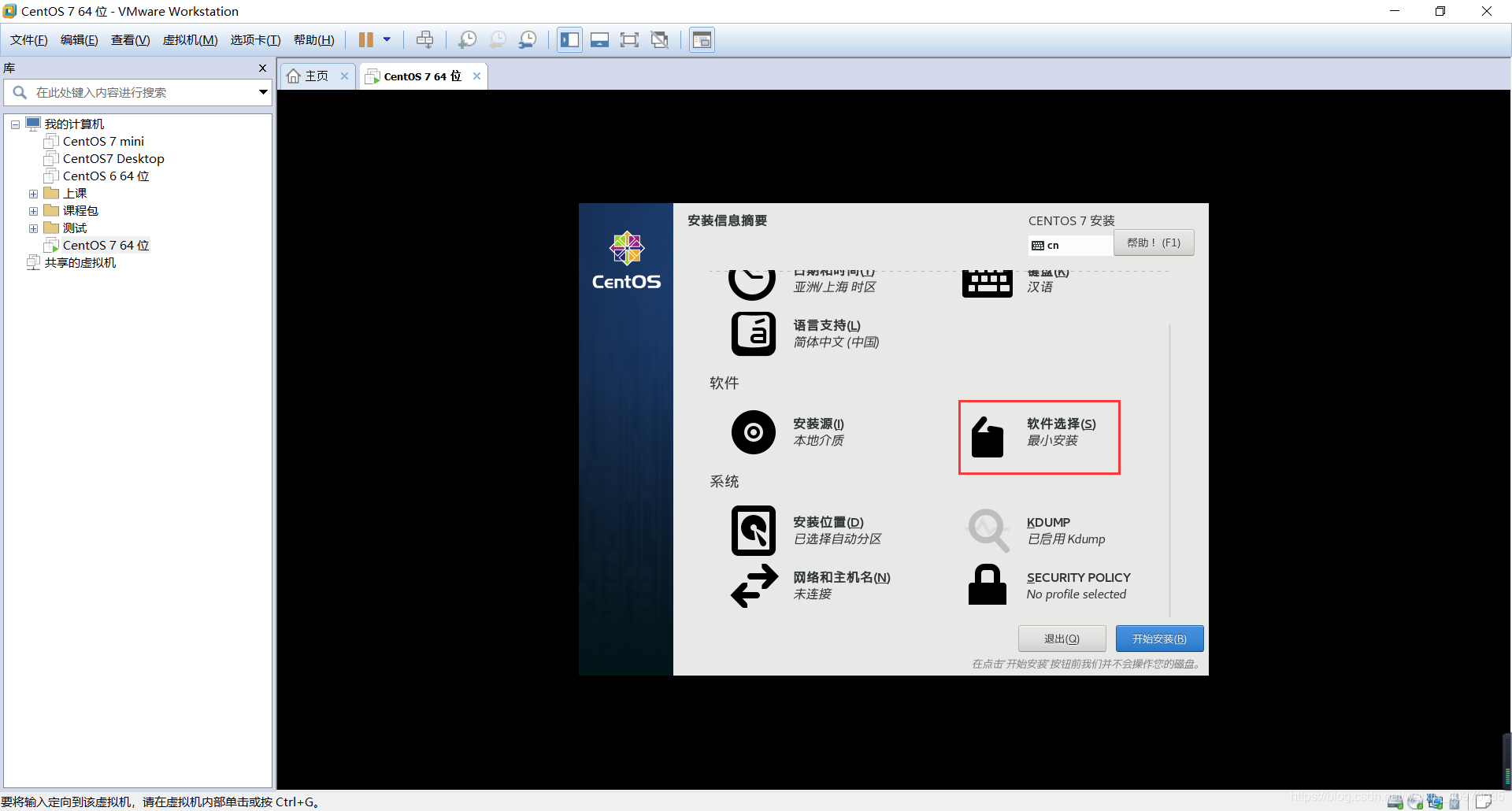
Task: Select 共享的虚拟机 in library
Action: (80, 263)
